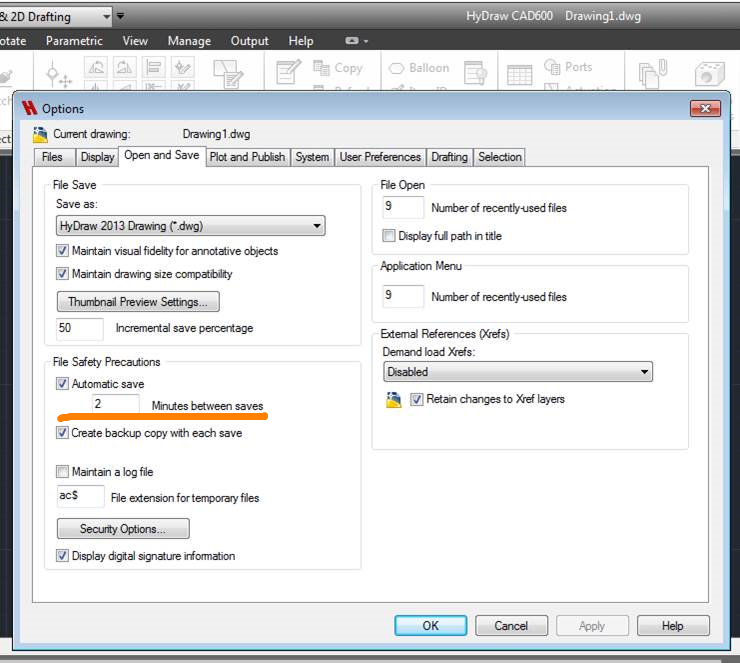Viewport: 740px width, 663px height.
Task: Click Application Menu recently-used files field
Action: click(404, 296)
